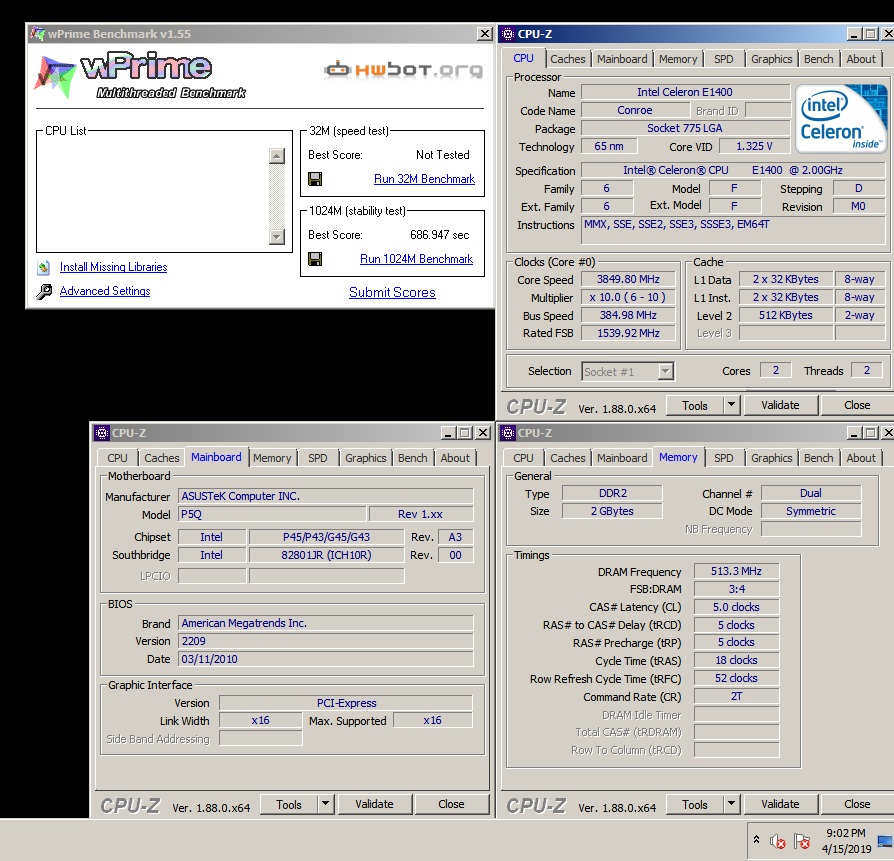
Task: Click up arrow of CPU List scrollbar
Action: coord(277,156)
